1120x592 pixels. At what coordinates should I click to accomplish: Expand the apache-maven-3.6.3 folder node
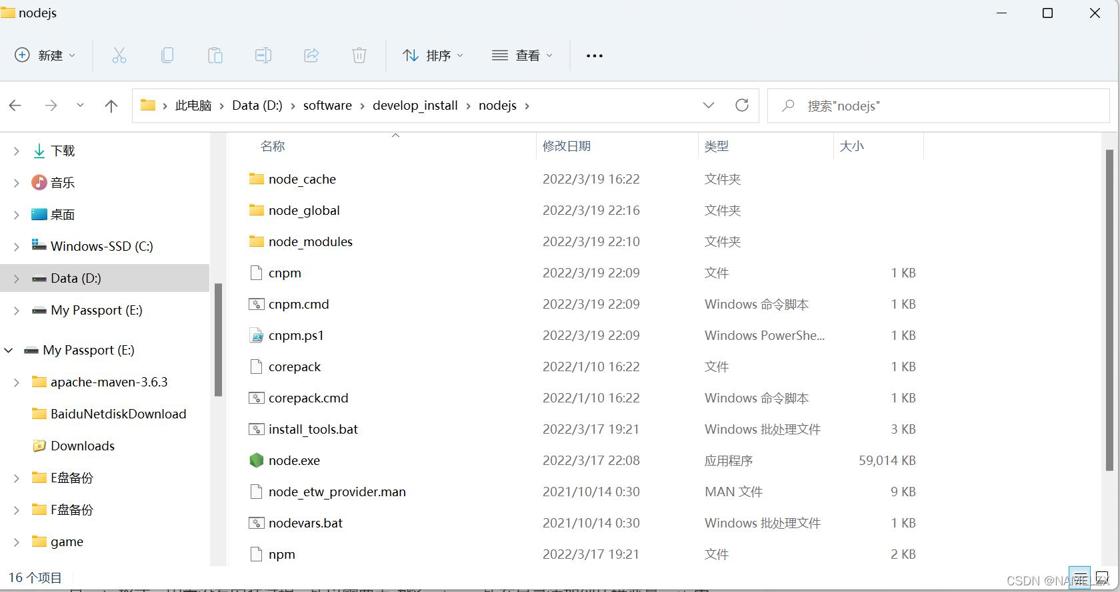pyautogui.click(x=16, y=382)
